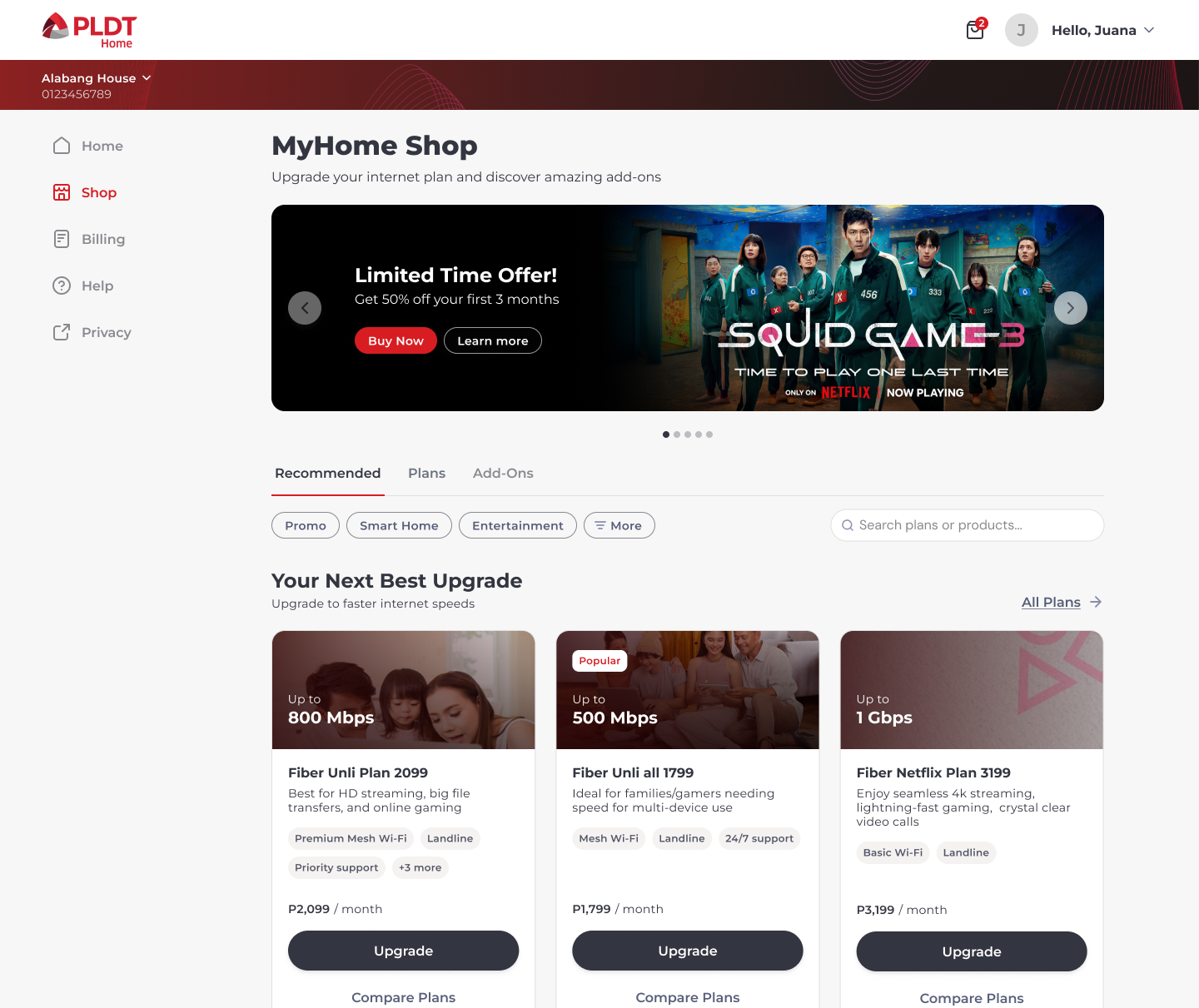Viewport: 1199px width, 1008px height.
Task: Upgrade to Fiber Unli all 1799
Action: coord(688,951)
